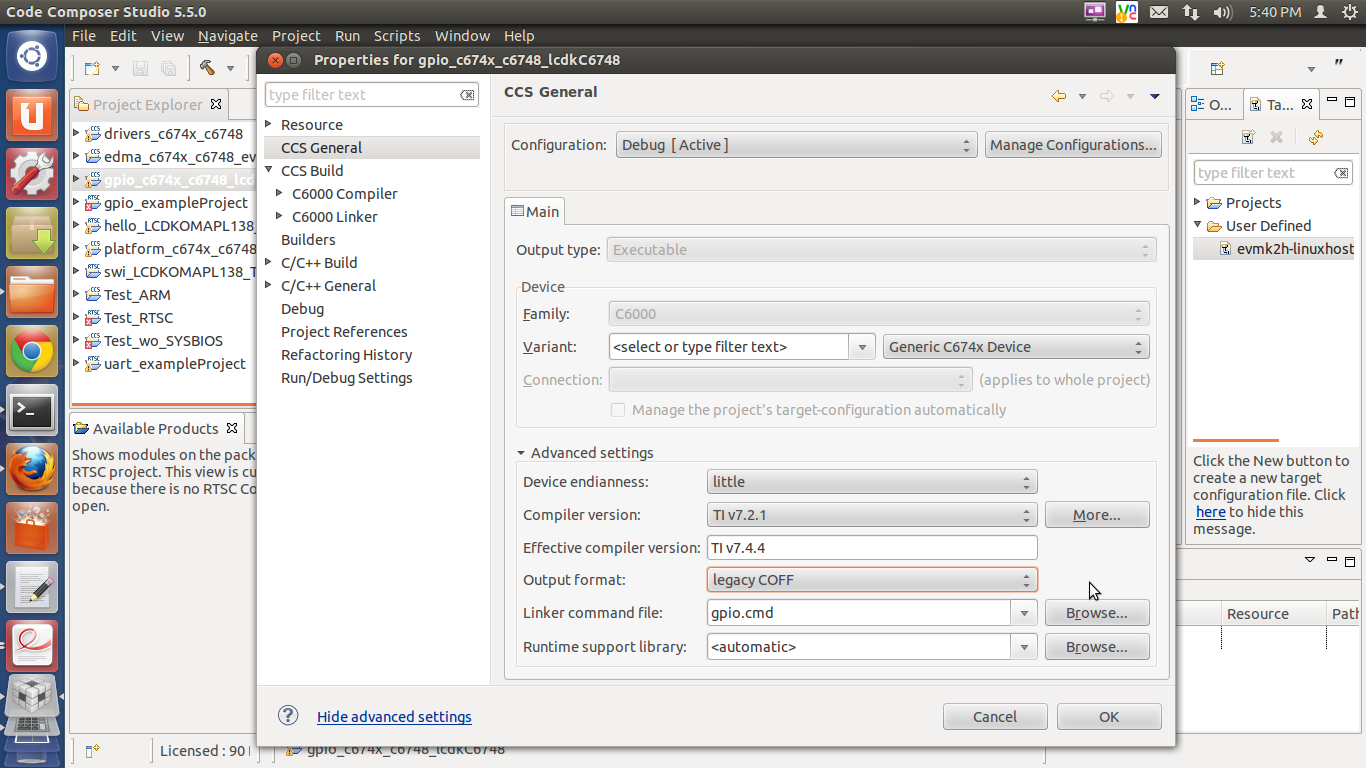Click the OK button

tap(1109, 717)
